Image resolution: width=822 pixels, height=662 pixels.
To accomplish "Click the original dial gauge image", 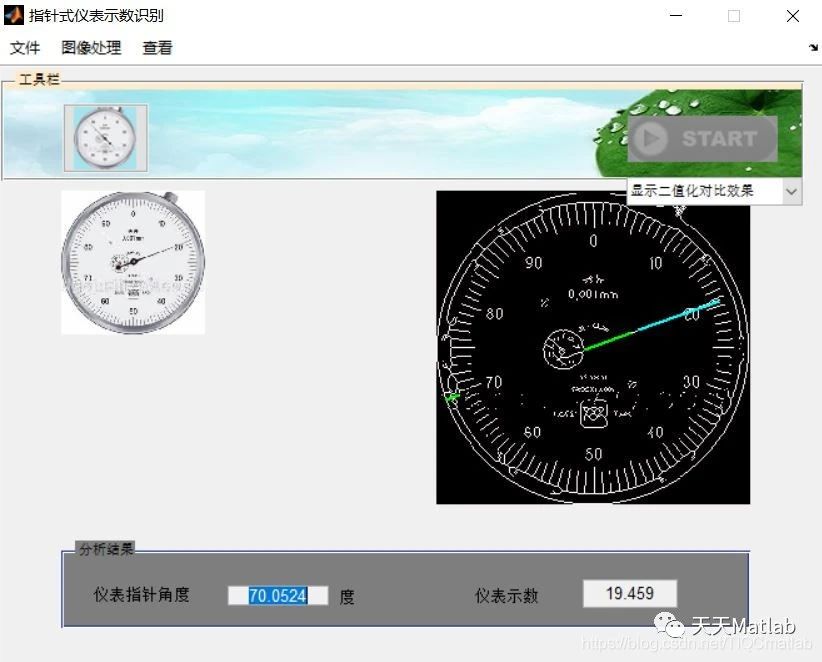I will 133,263.
